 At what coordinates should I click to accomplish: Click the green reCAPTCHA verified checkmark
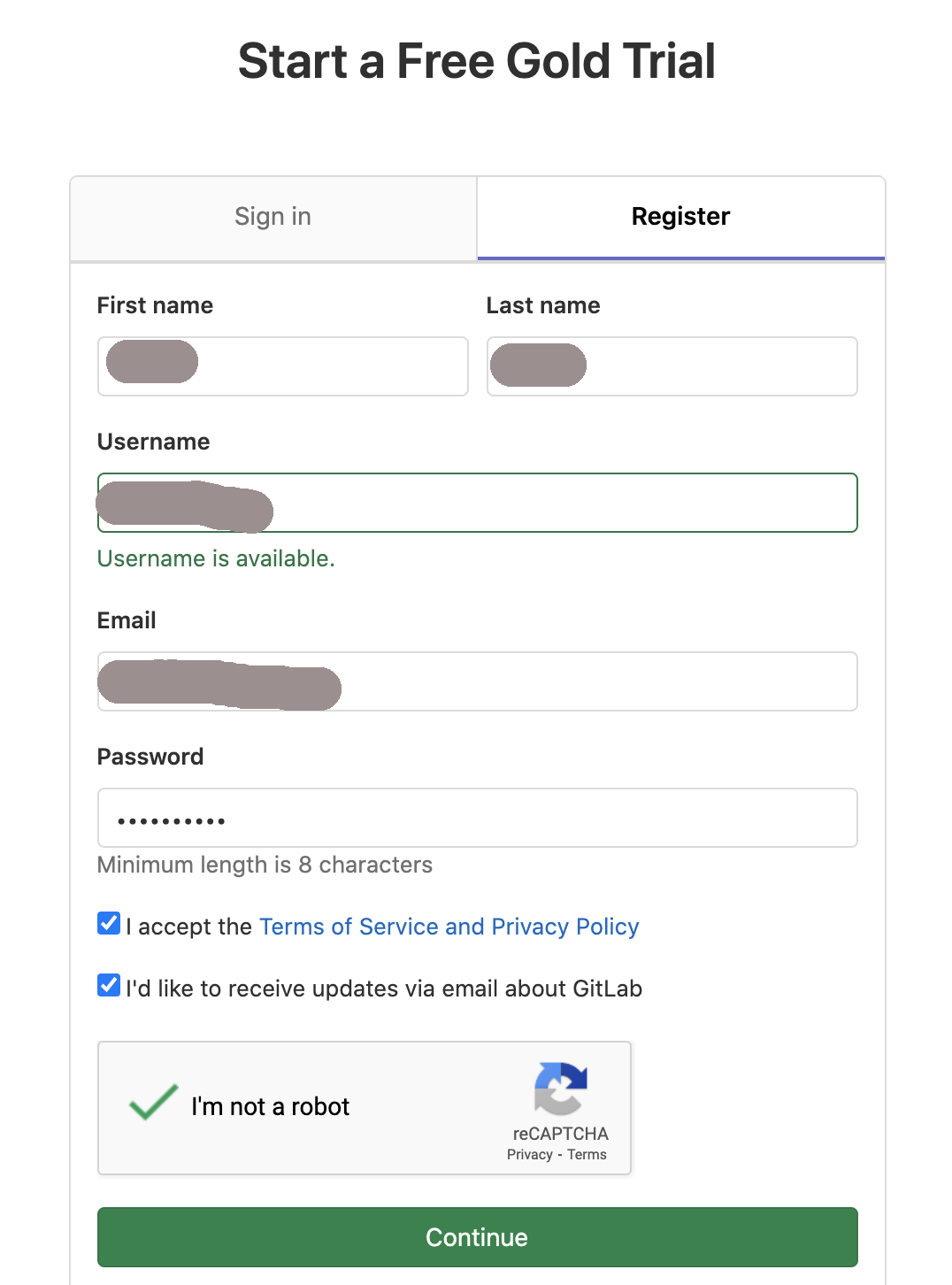tap(154, 1103)
